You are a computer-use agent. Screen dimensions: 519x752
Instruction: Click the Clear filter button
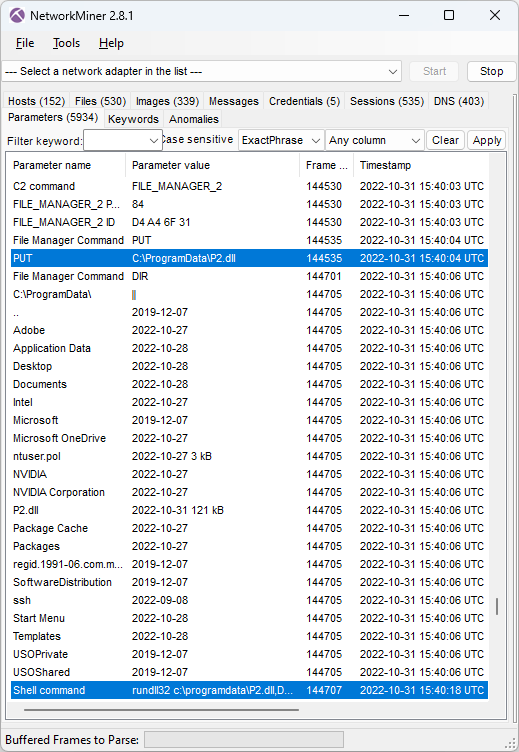coord(445,141)
